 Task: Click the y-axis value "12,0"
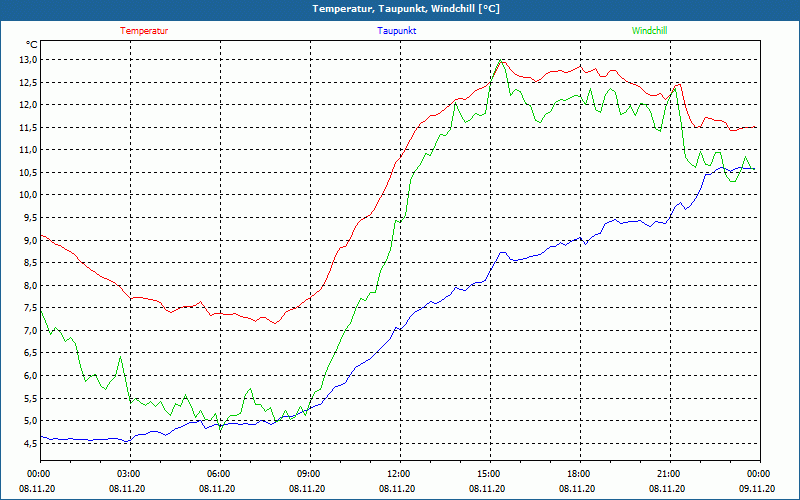pos(29,105)
